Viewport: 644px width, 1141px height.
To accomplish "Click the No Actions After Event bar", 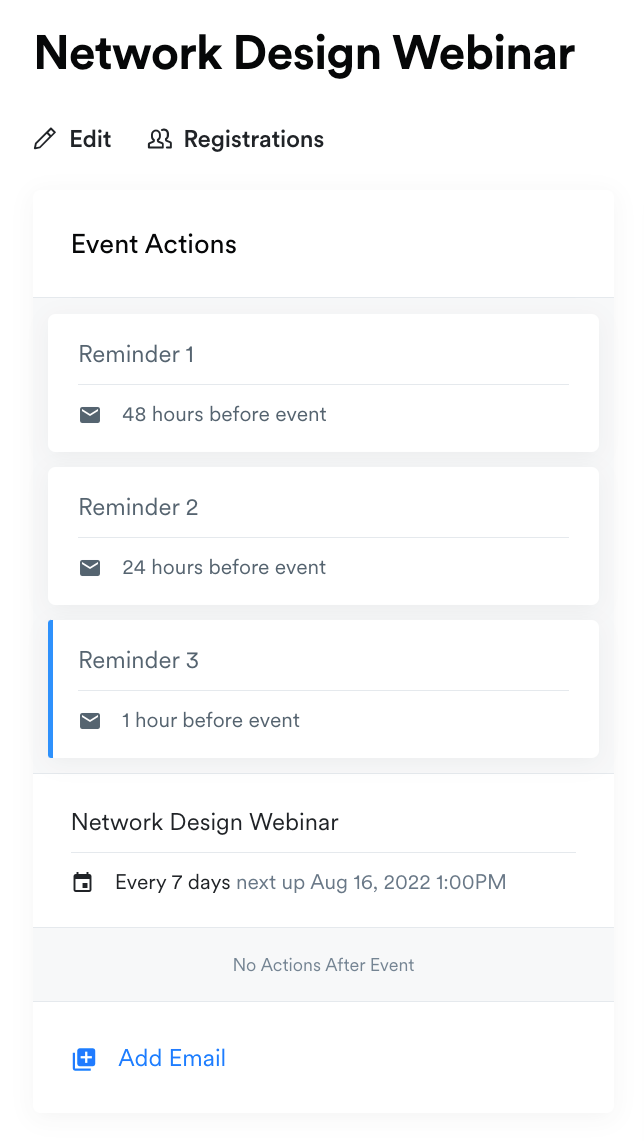I will pyautogui.click(x=323, y=965).
